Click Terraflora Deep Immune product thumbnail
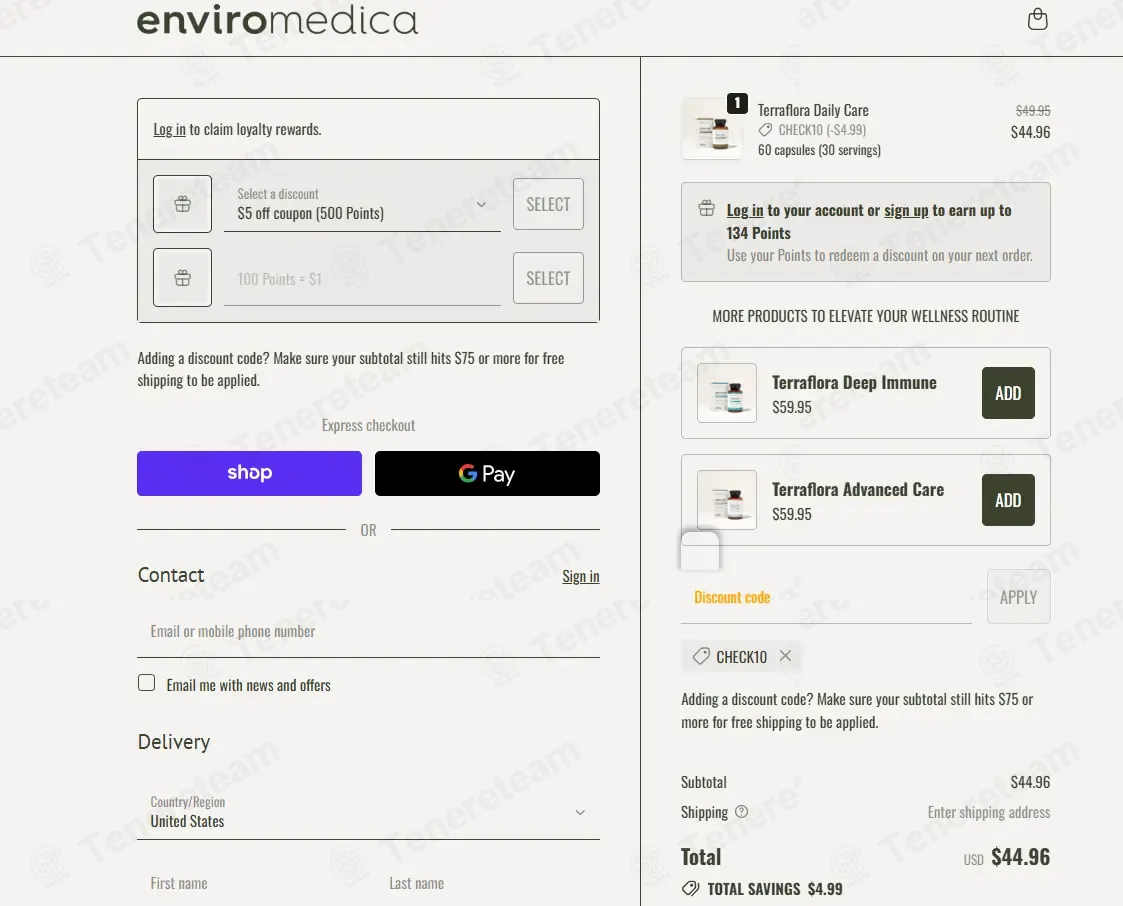This screenshot has width=1123, height=906. [727, 393]
